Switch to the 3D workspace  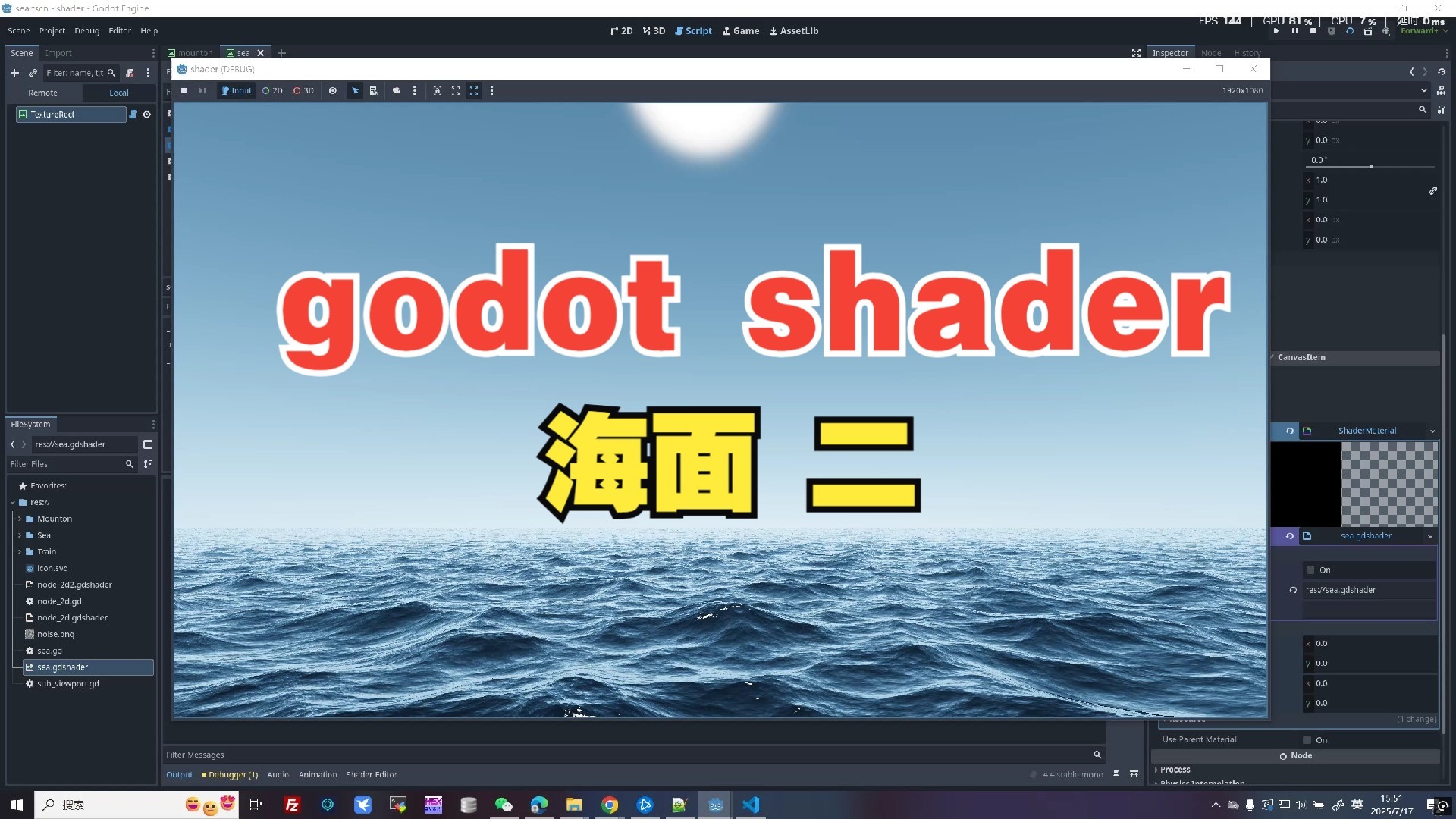(654, 31)
